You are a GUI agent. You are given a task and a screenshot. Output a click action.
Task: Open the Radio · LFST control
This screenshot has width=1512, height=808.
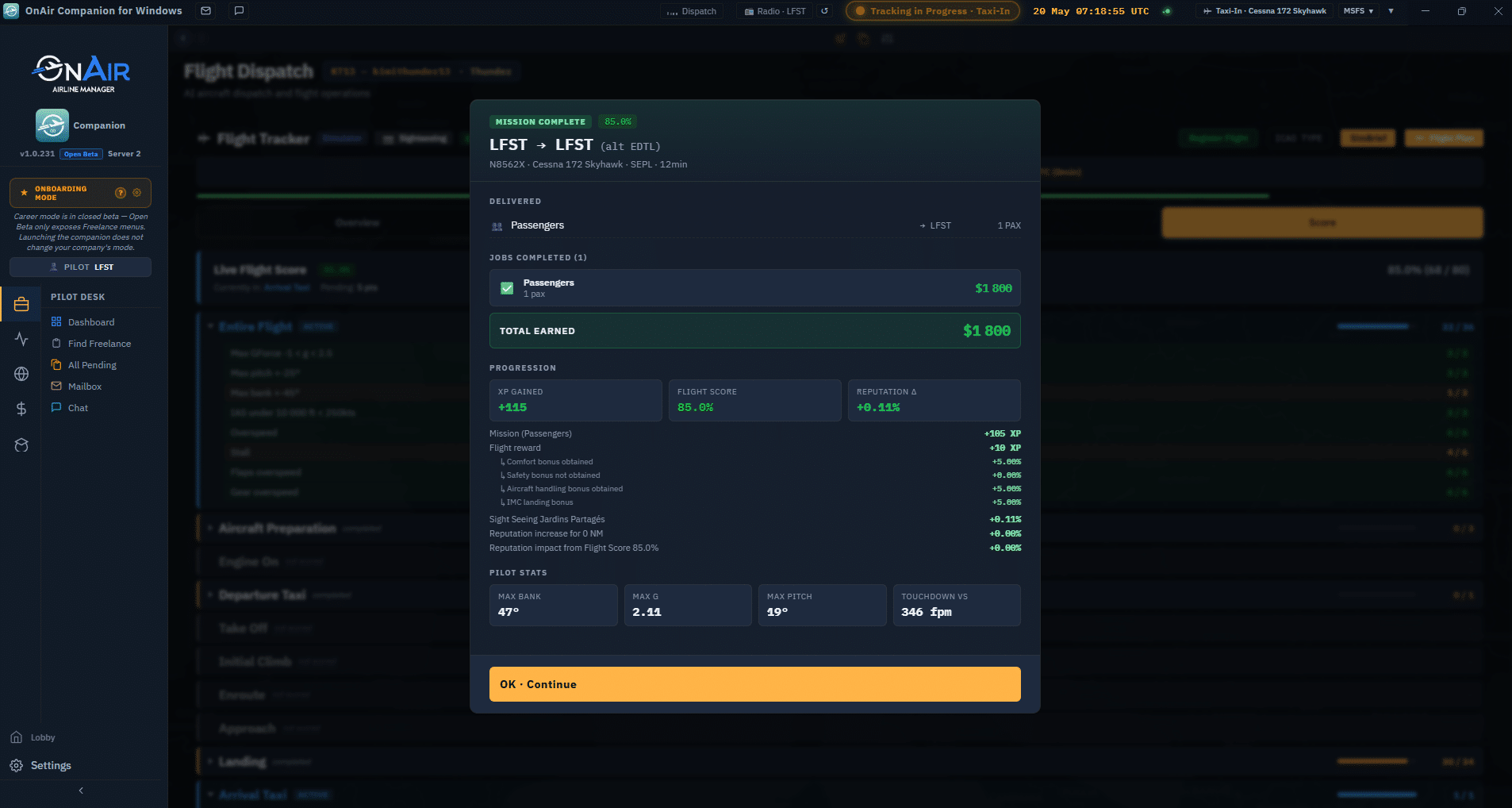coord(775,11)
